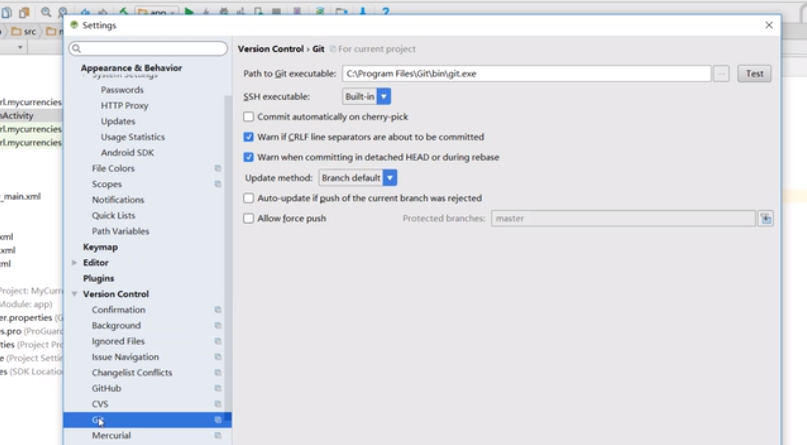Open the Plugins settings page

point(98,278)
